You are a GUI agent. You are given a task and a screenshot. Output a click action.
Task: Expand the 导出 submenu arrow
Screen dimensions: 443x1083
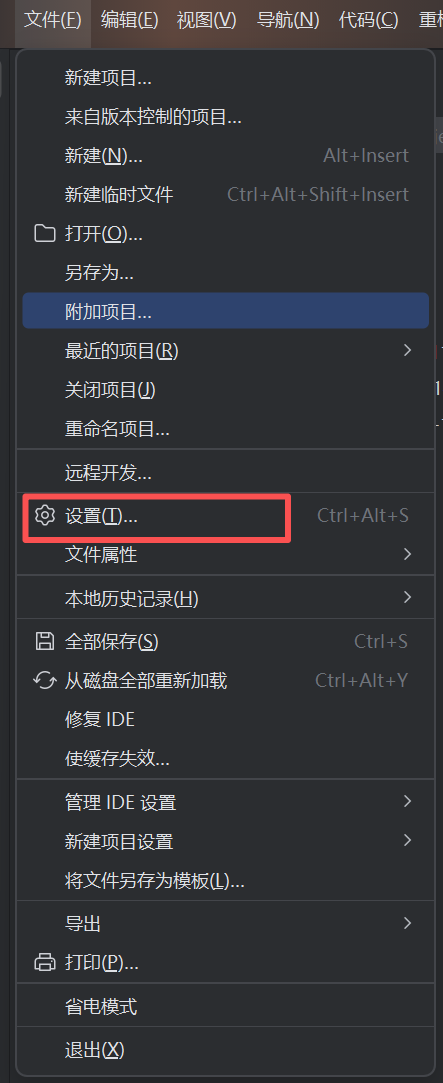(x=408, y=923)
